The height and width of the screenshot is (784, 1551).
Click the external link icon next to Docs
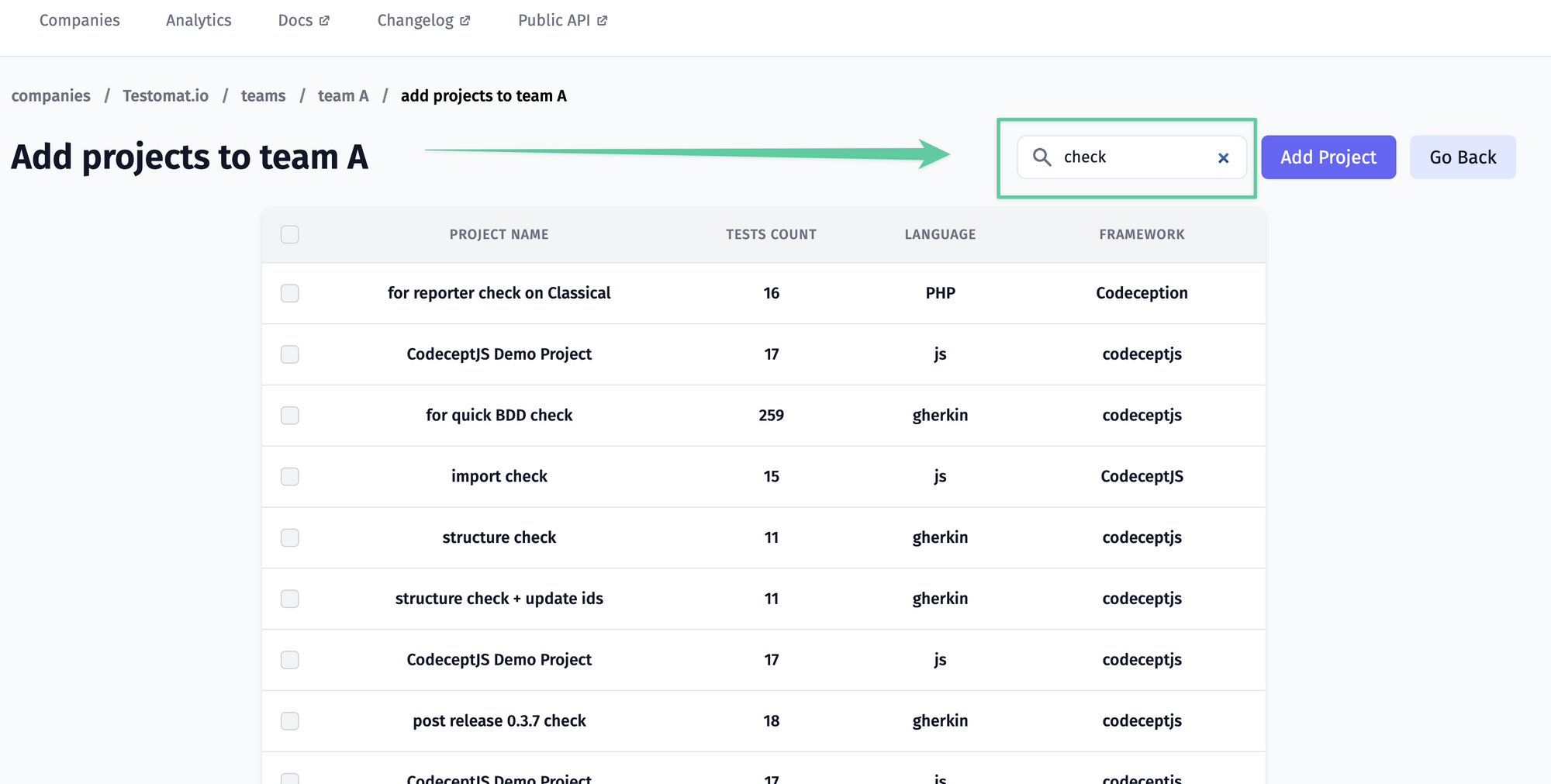tap(324, 21)
